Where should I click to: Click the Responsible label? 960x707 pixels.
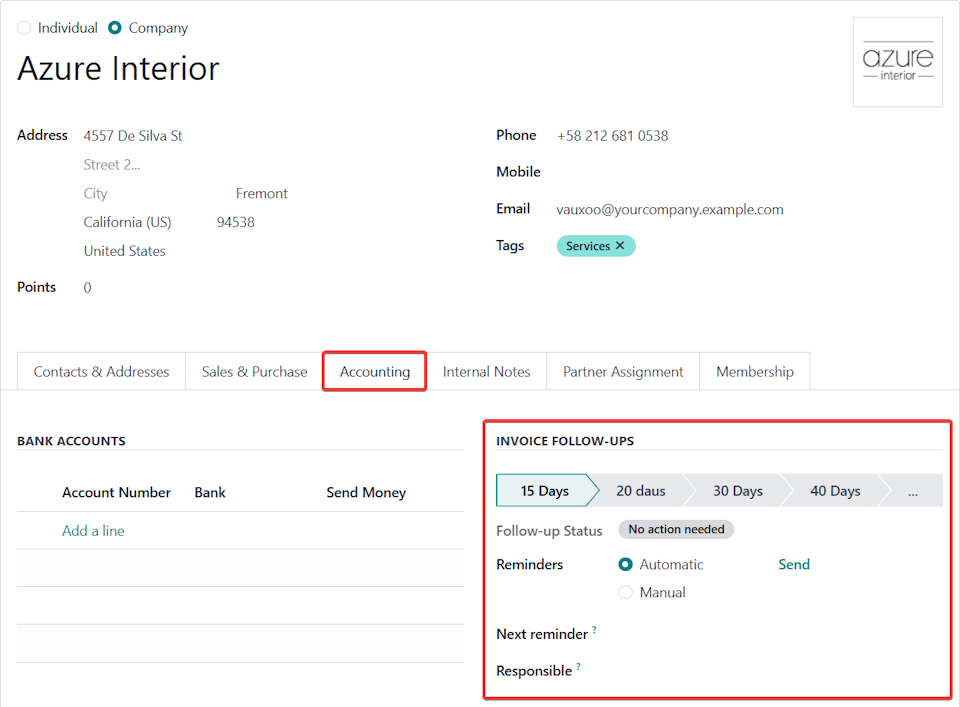(x=534, y=671)
